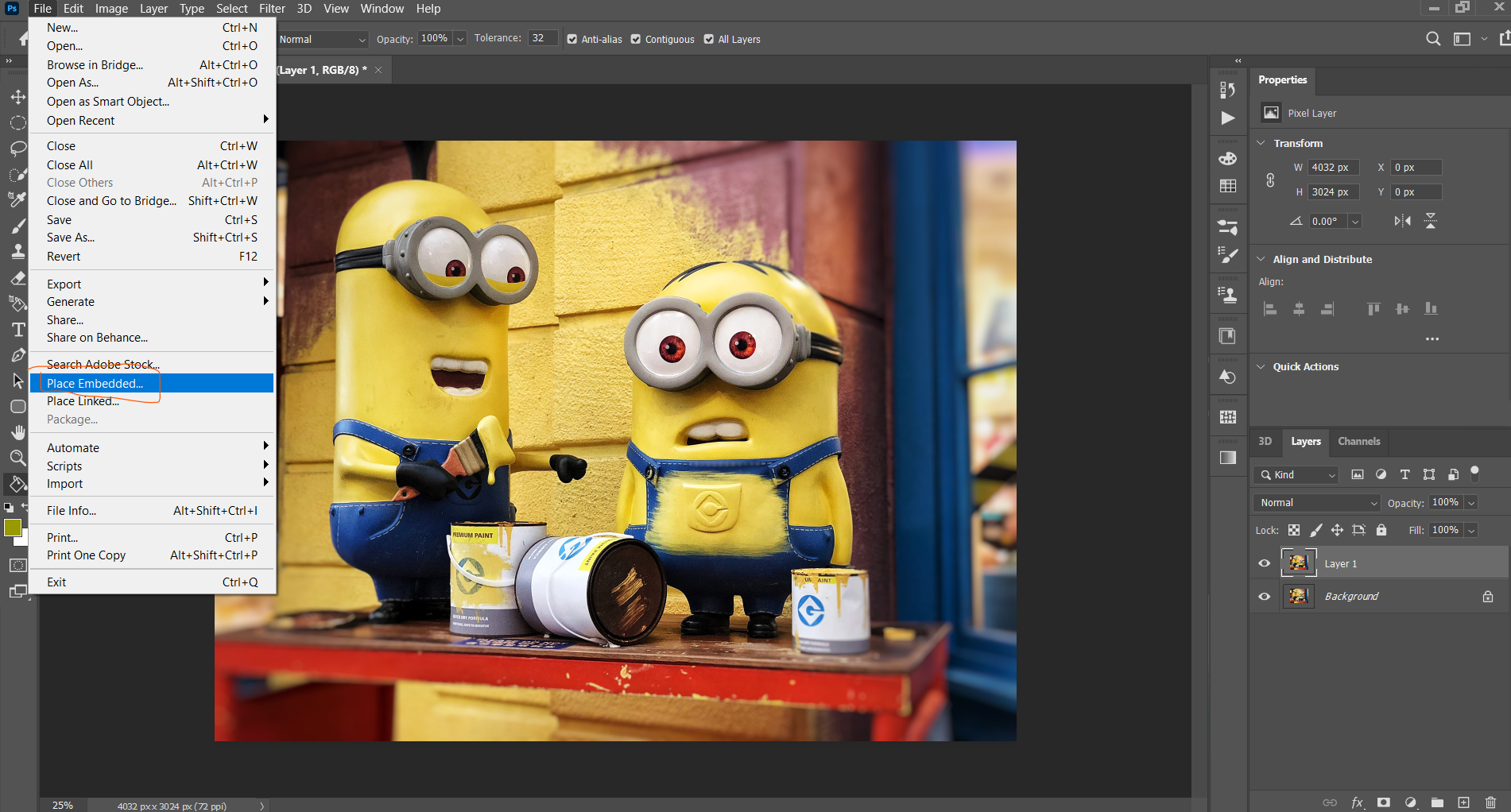The height and width of the screenshot is (812, 1511).
Task: Click the Tolerance input field
Action: 543,38
